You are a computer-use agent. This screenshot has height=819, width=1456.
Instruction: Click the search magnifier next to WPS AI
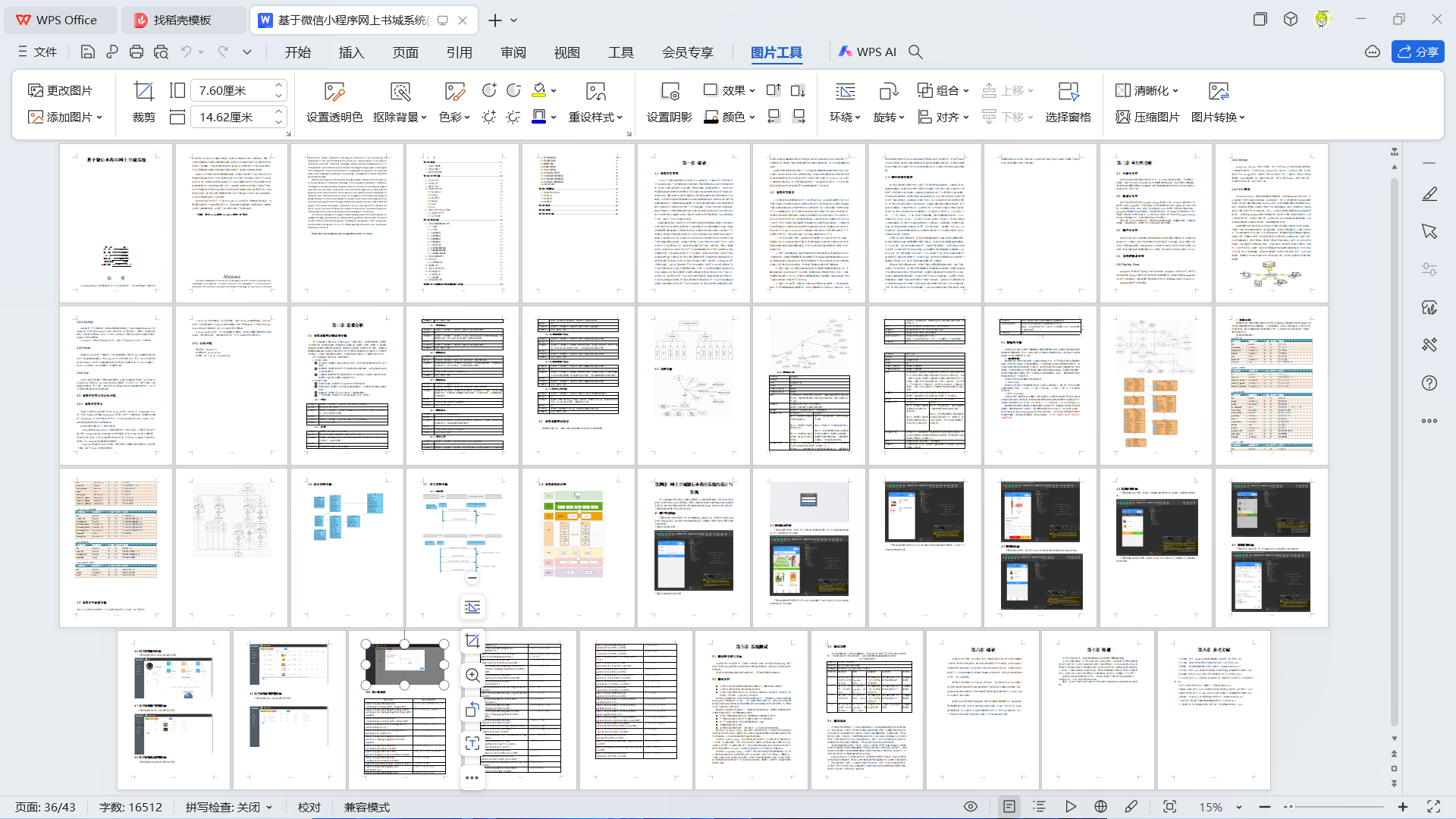[915, 52]
